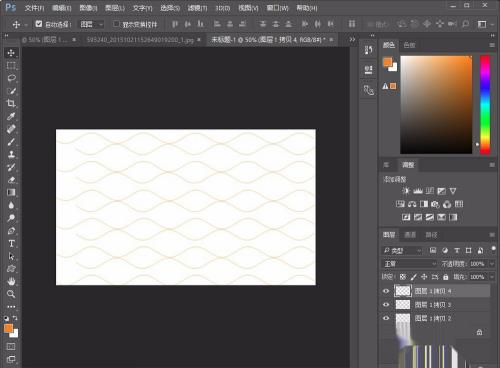Viewport: 500px width, 368px height.
Task: Toggle the auto-select checkbox in options bar
Action: (x=39, y=24)
